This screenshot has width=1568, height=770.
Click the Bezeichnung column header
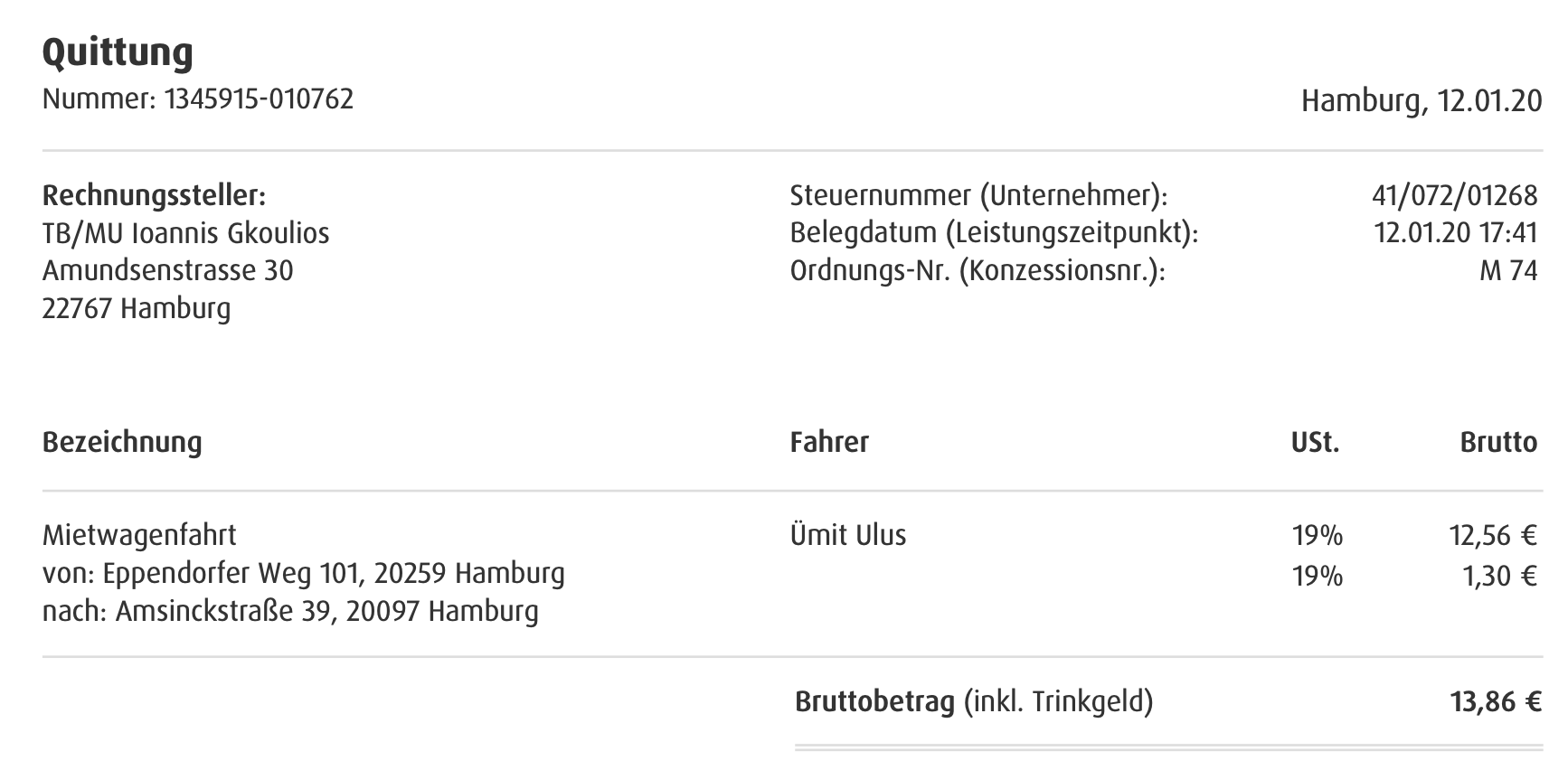[122, 443]
